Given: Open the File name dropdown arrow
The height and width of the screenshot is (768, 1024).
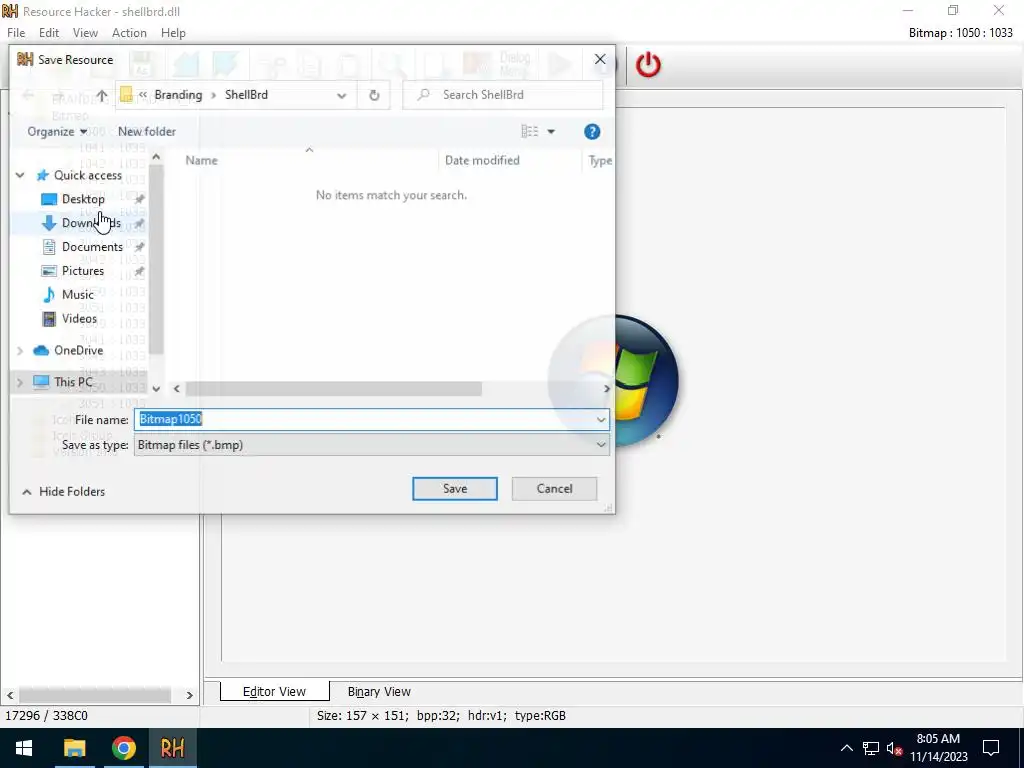Looking at the screenshot, I should [601, 420].
